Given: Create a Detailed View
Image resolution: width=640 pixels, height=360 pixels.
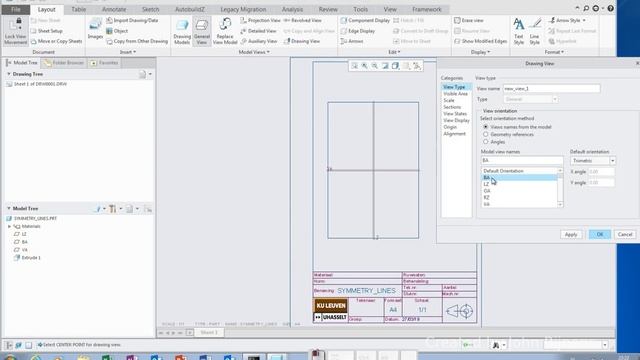Looking at the screenshot, I should pos(258,31).
